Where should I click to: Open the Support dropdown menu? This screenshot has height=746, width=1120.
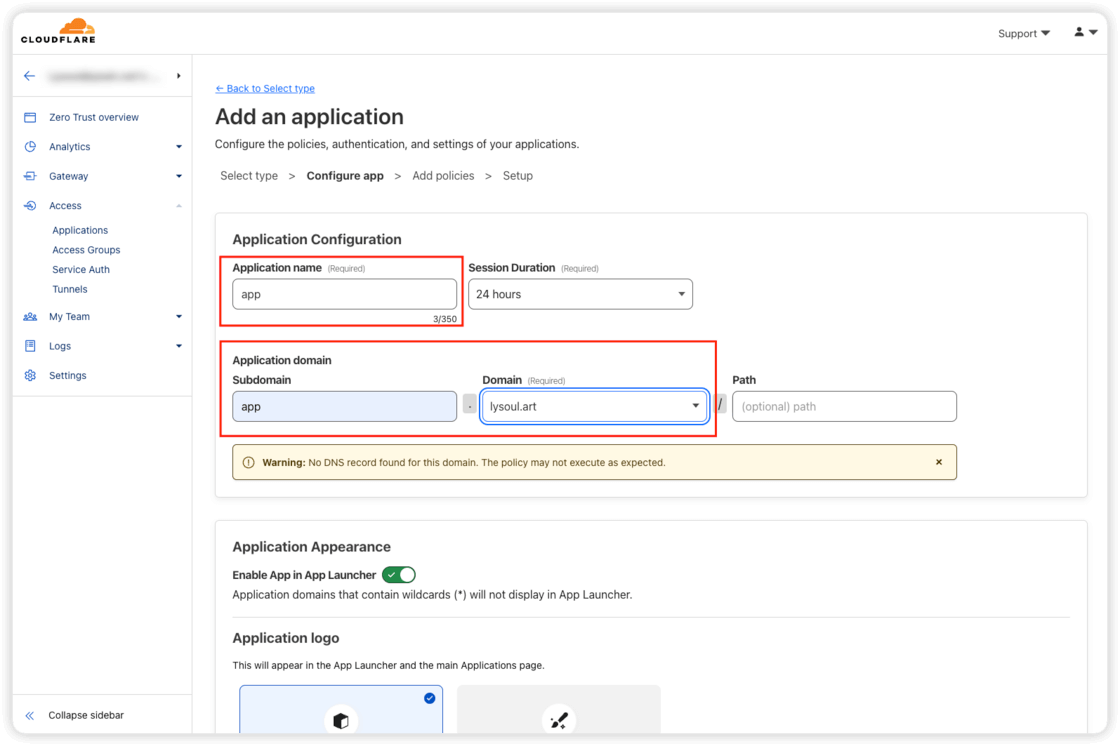tap(1024, 33)
